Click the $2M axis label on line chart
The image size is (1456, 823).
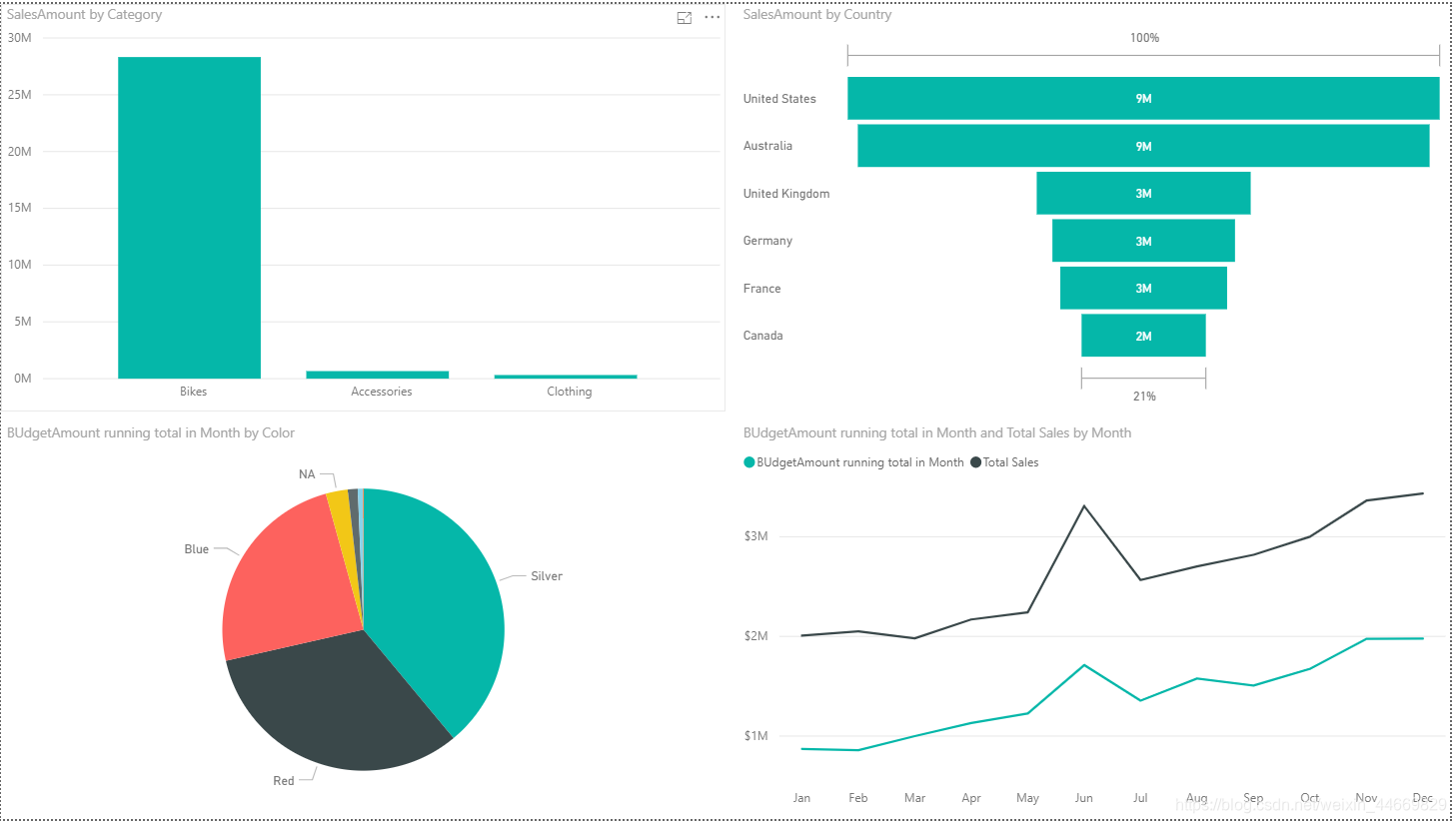(x=755, y=636)
